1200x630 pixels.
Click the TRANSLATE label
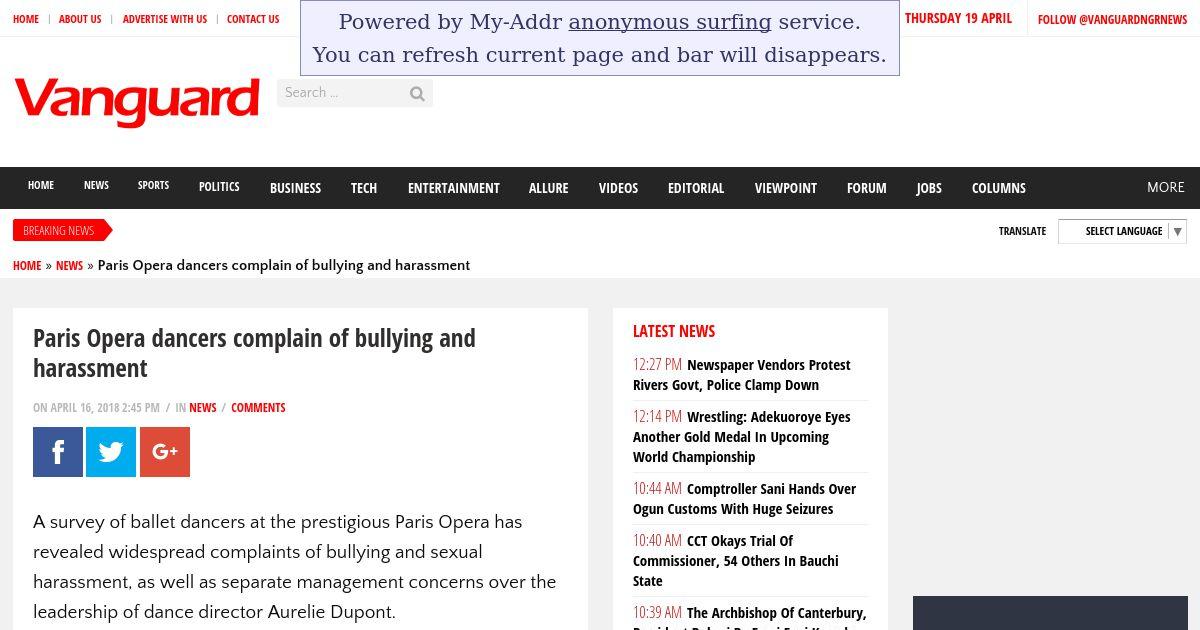pyautogui.click(x=1022, y=231)
